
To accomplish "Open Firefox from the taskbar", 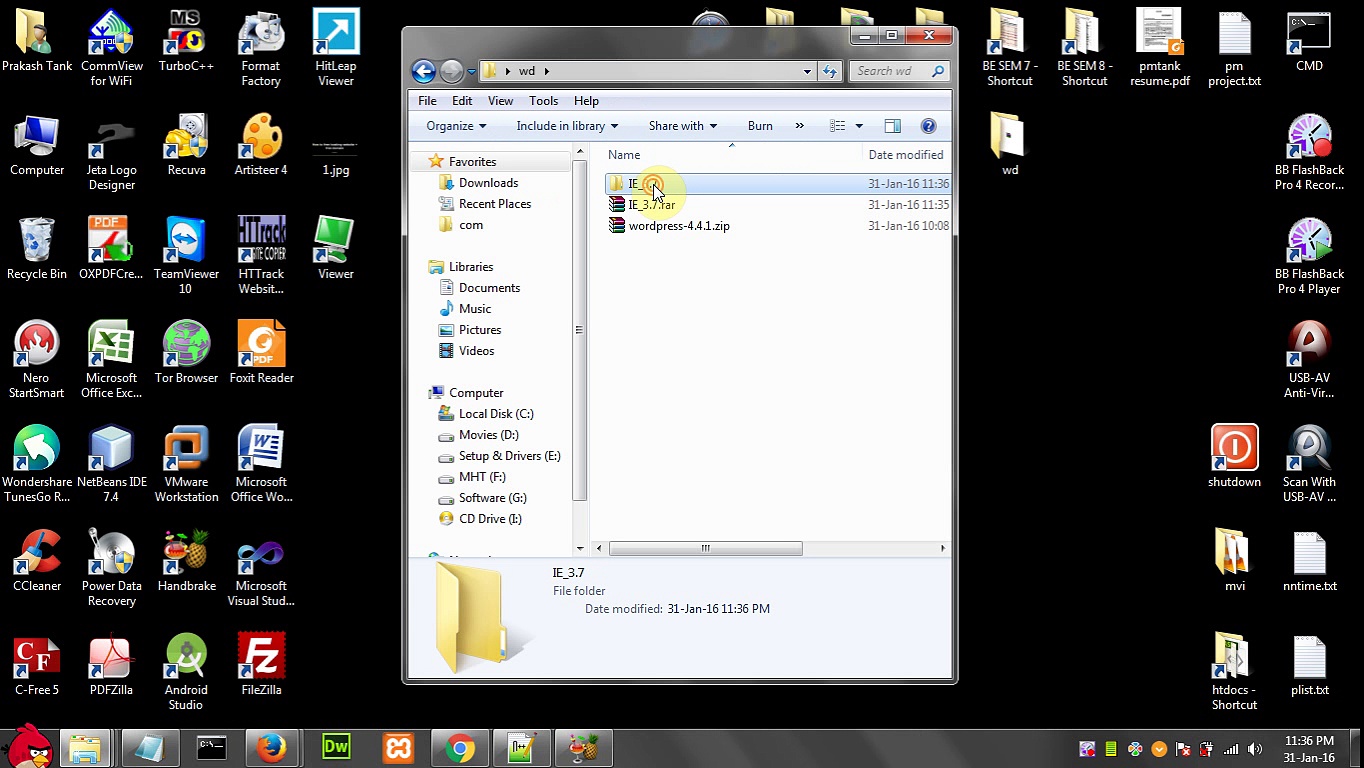I will tap(270, 748).
